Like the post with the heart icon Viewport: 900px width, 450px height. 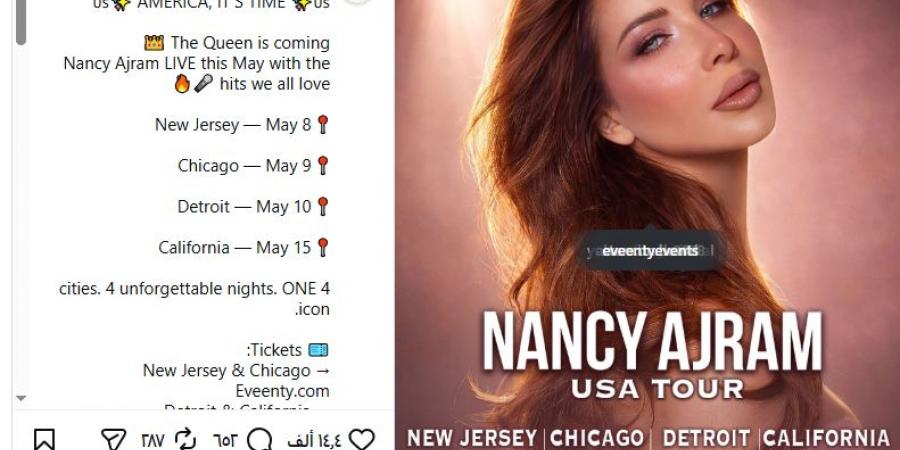coord(362,440)
